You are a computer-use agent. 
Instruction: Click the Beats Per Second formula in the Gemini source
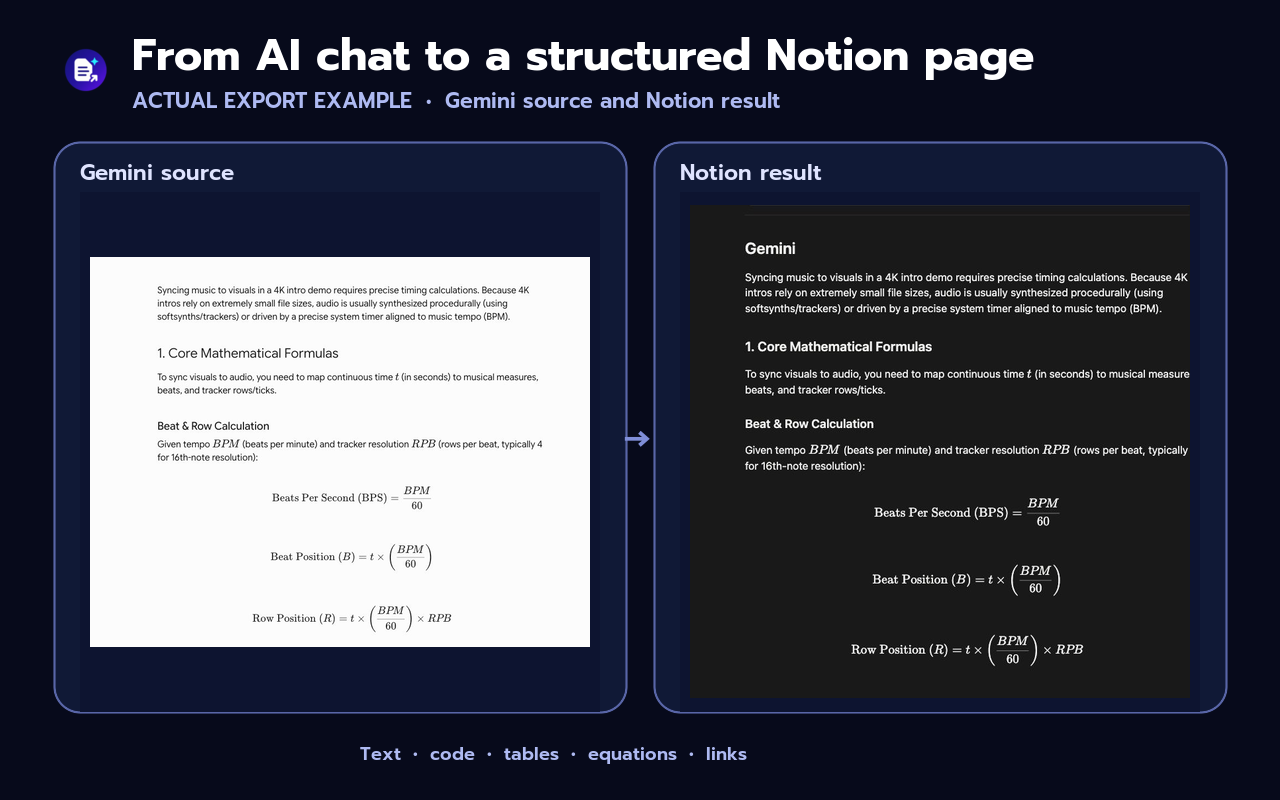point(351,497)
